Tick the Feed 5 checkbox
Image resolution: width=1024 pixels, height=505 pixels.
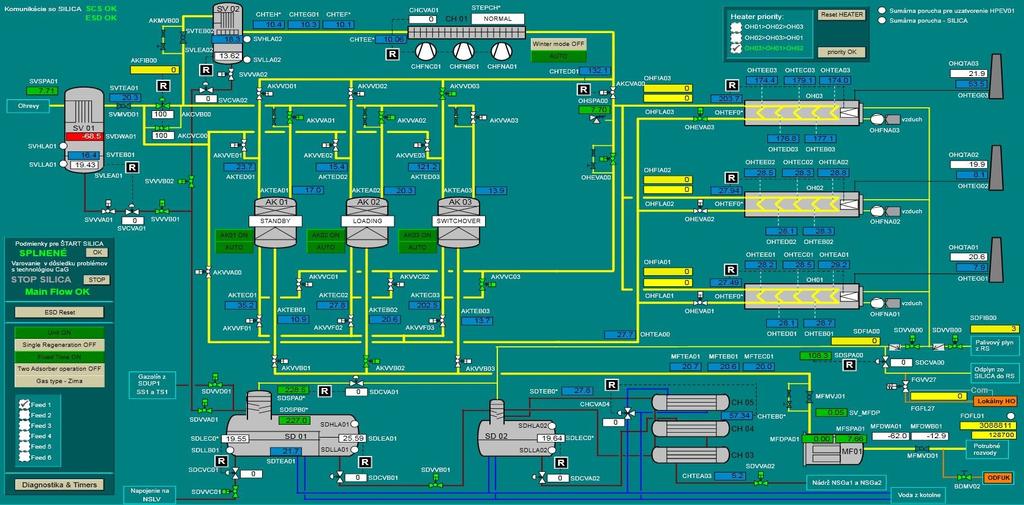click(x=24, y=446)
